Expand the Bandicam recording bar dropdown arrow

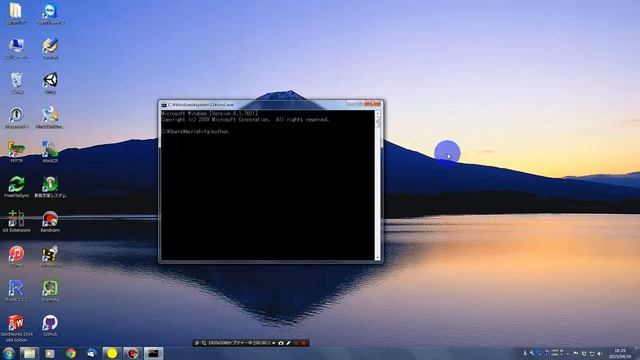(x=273, y=343)
